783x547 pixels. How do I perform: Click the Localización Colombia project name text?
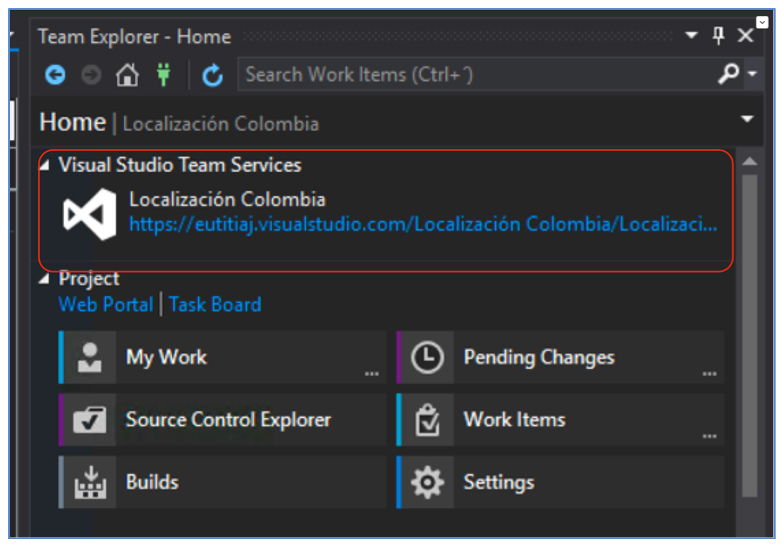coord(227,199)
